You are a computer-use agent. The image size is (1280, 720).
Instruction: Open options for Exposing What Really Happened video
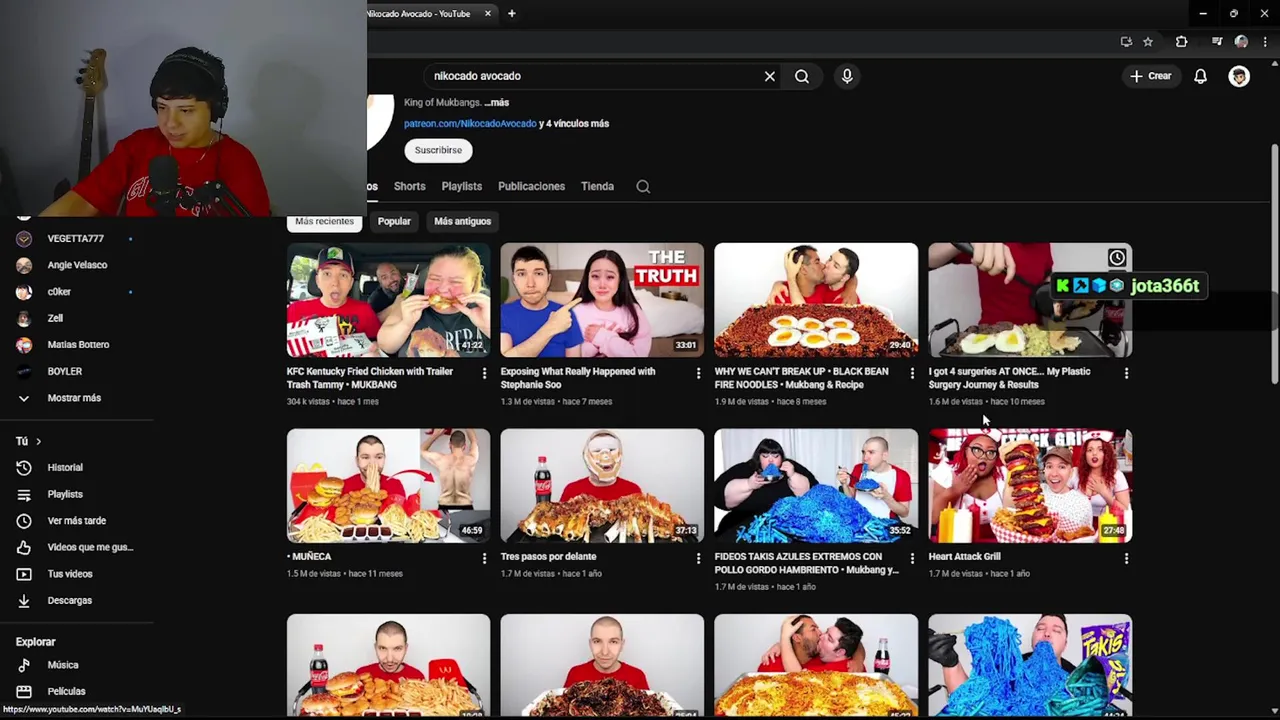pos(698,373)
